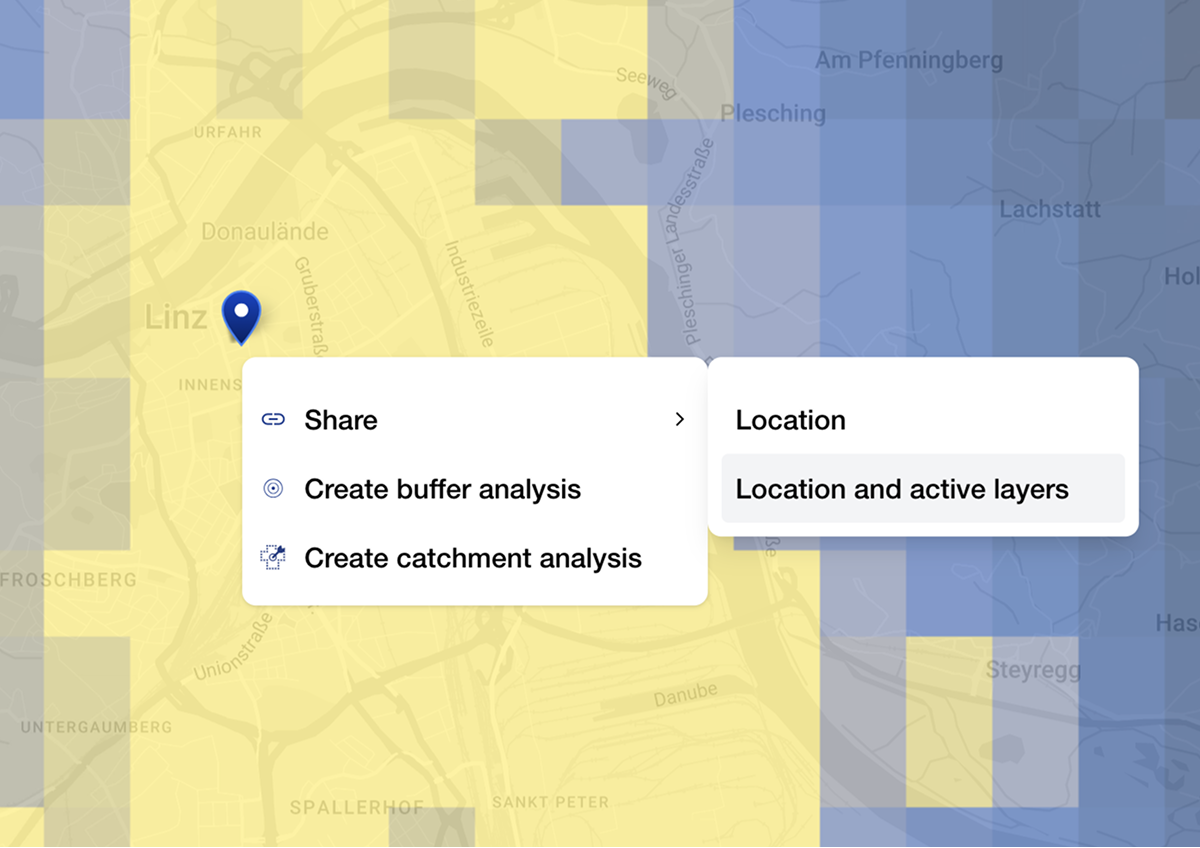Select Location in the share submenu
1200x848 pixels.
(923, 420)
